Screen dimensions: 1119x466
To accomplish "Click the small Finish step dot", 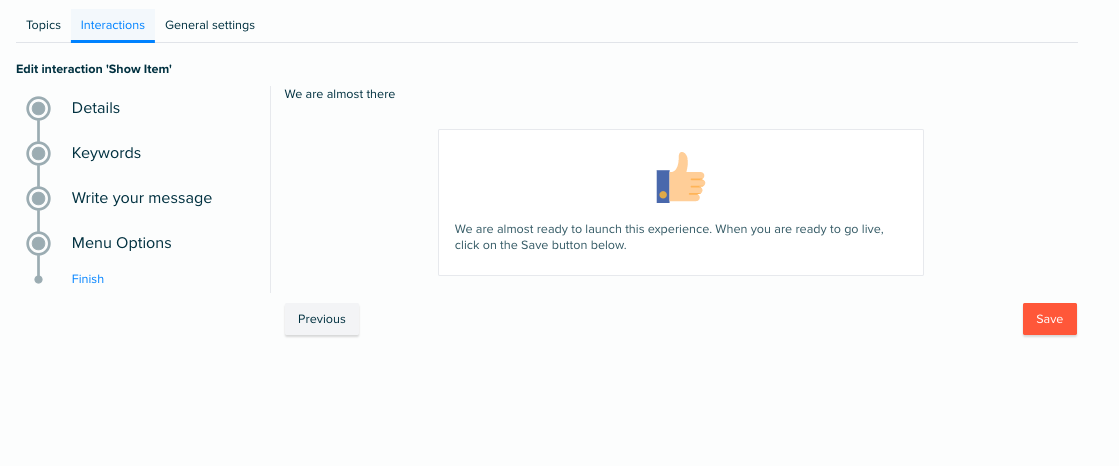I will [x=39, y=280].
